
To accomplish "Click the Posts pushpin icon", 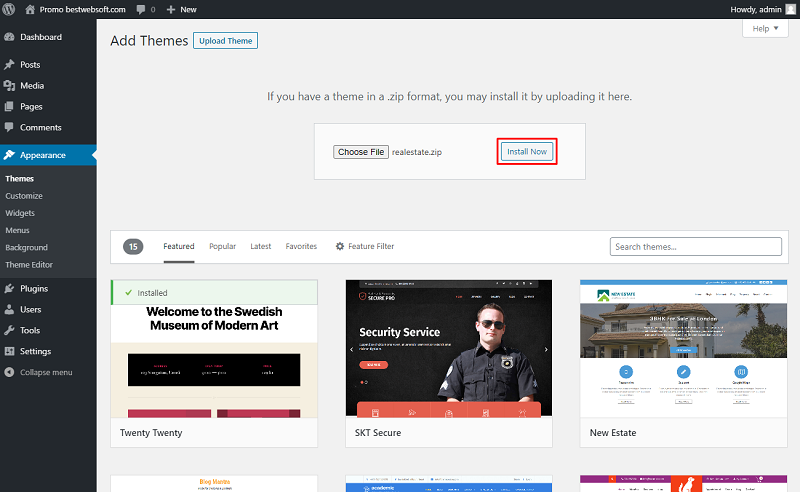I will 9,64.
